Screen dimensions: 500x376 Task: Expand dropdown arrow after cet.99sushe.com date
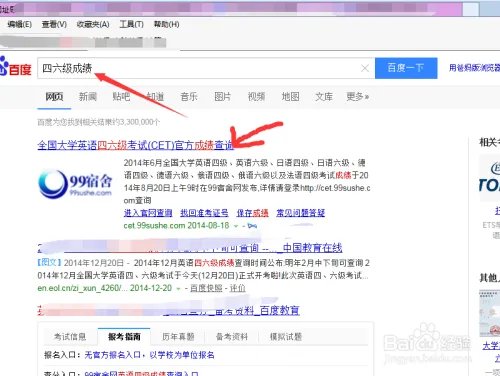236,226
